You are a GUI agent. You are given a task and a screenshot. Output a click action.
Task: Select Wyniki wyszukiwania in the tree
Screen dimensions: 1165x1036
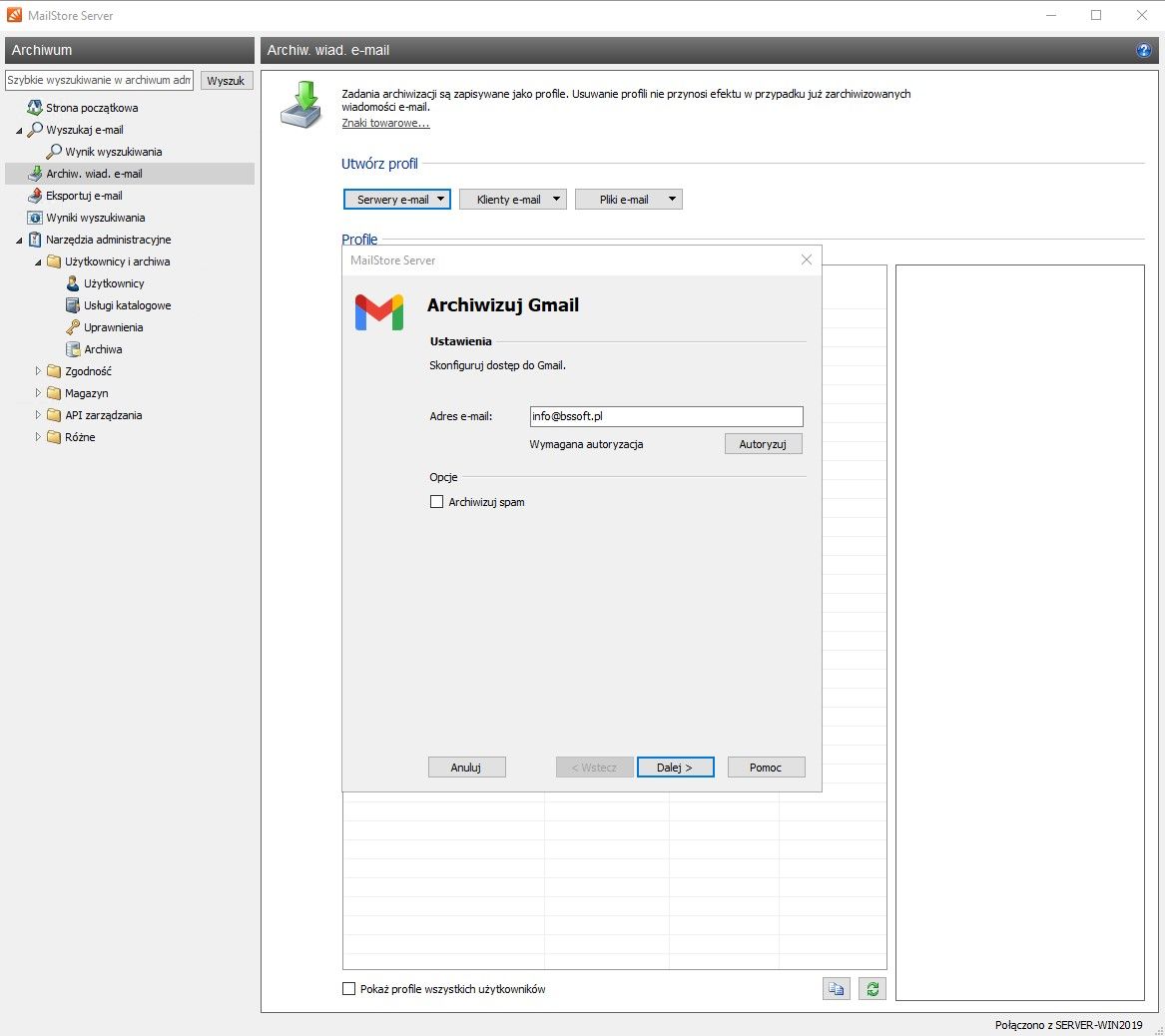(95, 218)
